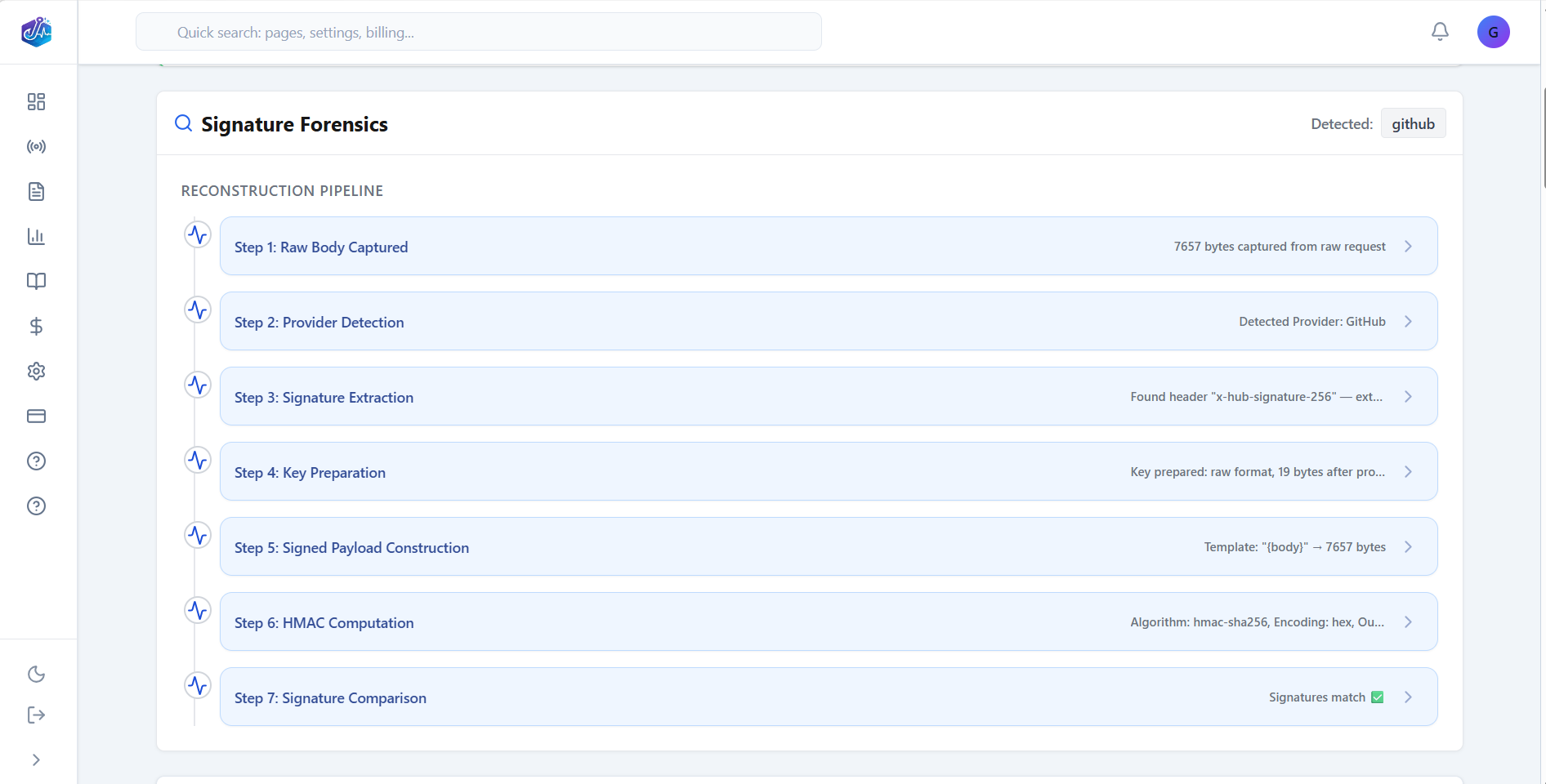Image resolution: width=1546 pixels, height=784 pixels.
Task: Open the dashboard grid icon
Action: pyautogui.click(x=36, y=101)
